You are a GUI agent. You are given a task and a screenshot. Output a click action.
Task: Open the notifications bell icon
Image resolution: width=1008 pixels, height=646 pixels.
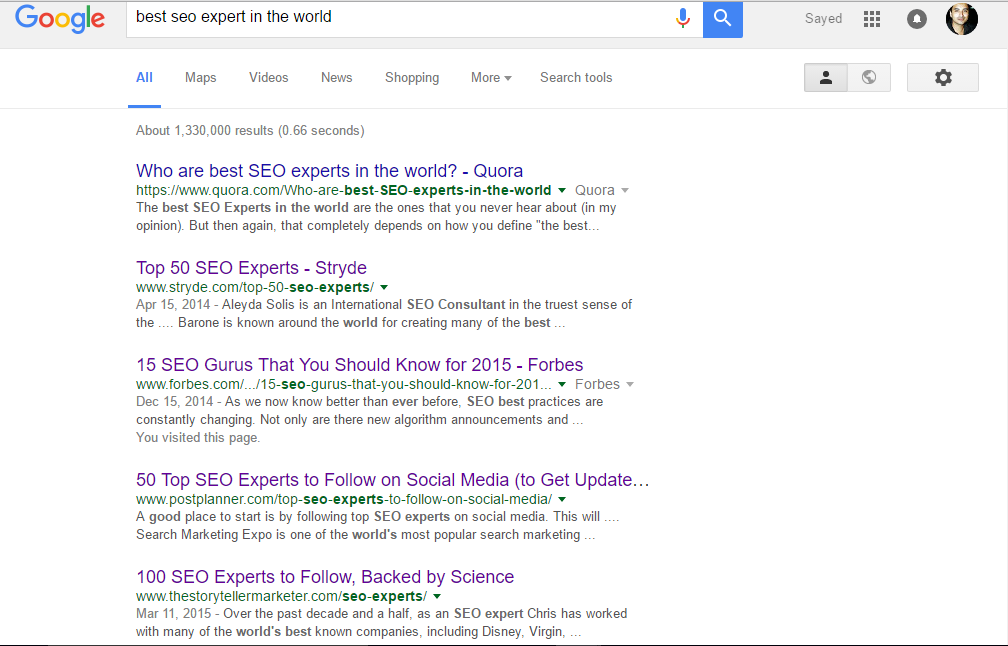(916, 19)
